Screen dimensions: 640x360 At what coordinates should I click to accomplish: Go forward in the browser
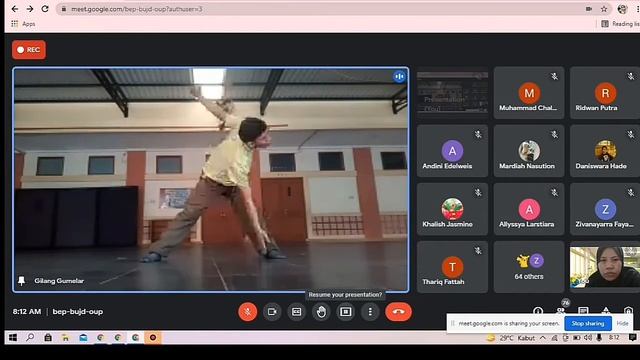(30, 9)
